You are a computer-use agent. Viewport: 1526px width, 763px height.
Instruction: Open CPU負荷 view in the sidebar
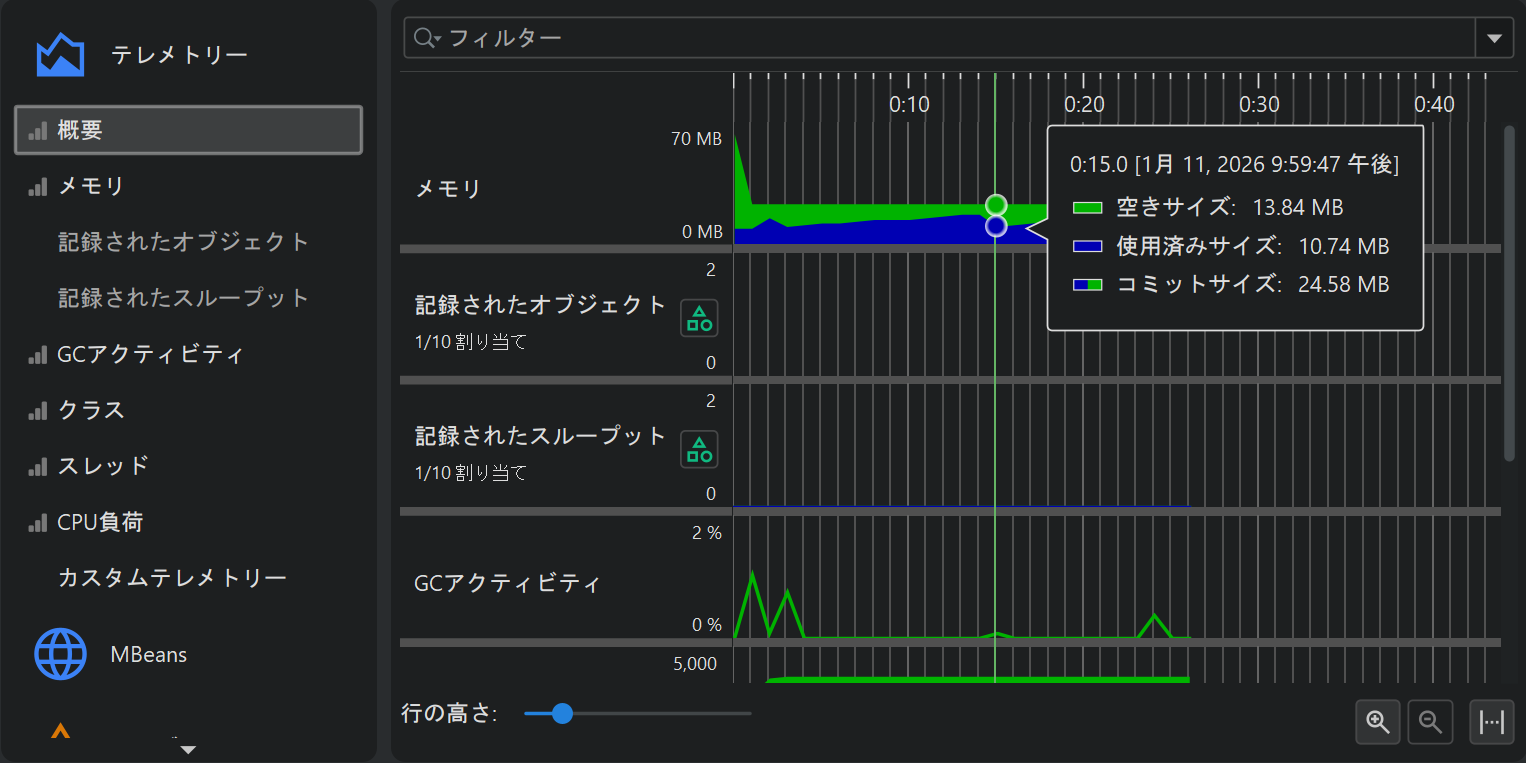188,522
